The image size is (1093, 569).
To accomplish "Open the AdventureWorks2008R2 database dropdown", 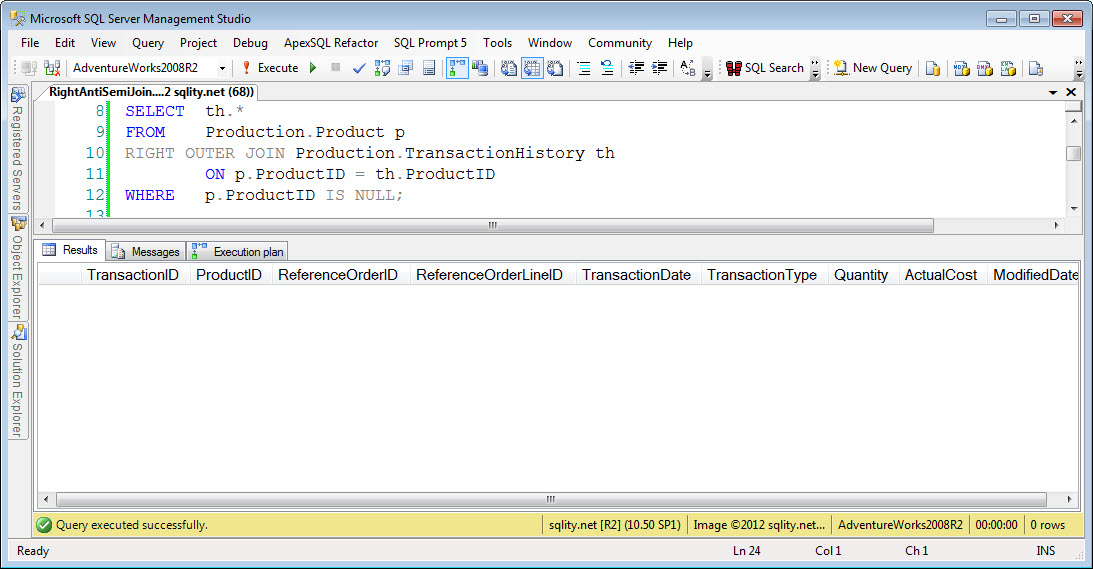I will (x=222, y=68).
